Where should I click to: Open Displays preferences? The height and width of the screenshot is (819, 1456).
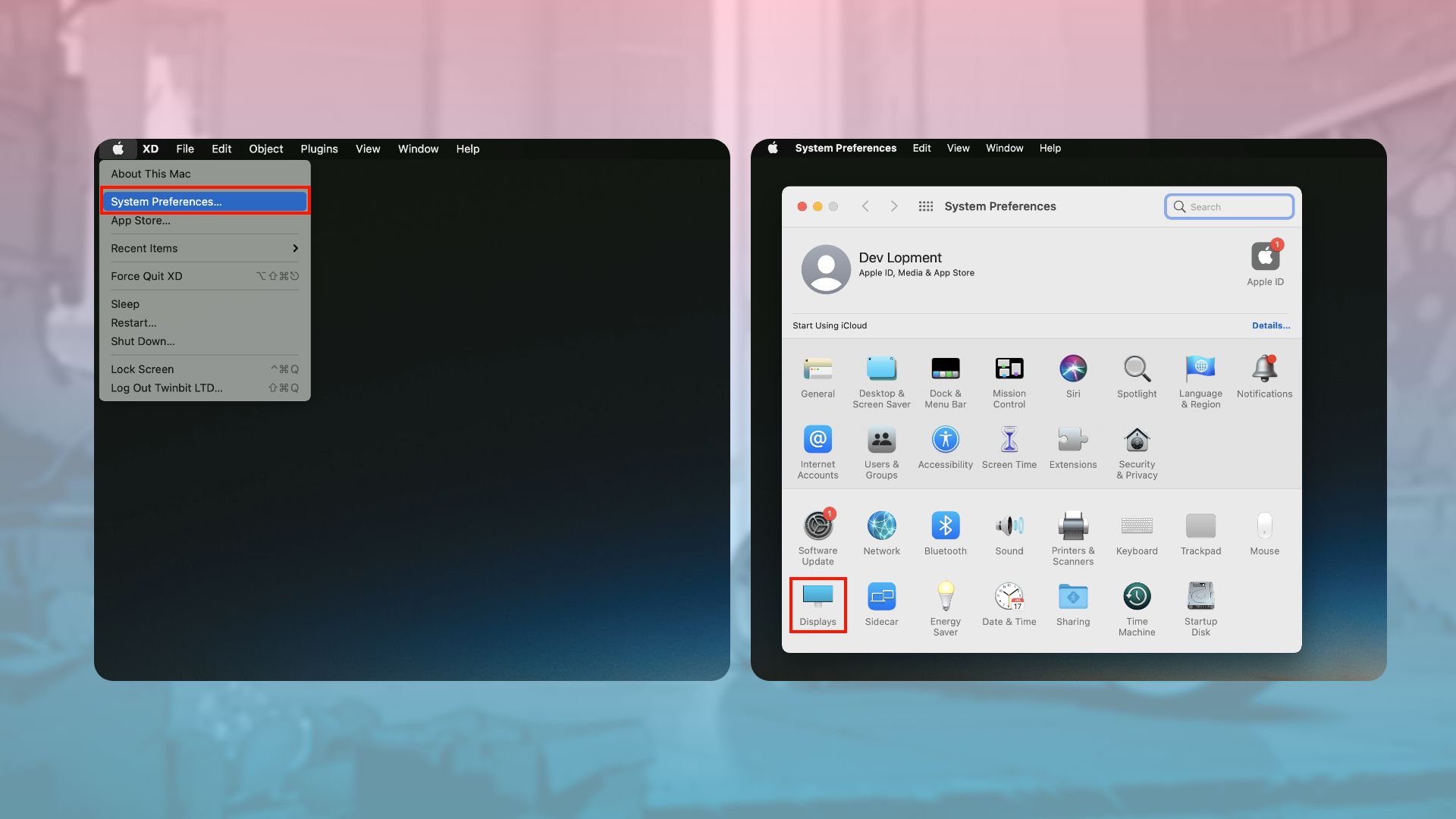817,604
